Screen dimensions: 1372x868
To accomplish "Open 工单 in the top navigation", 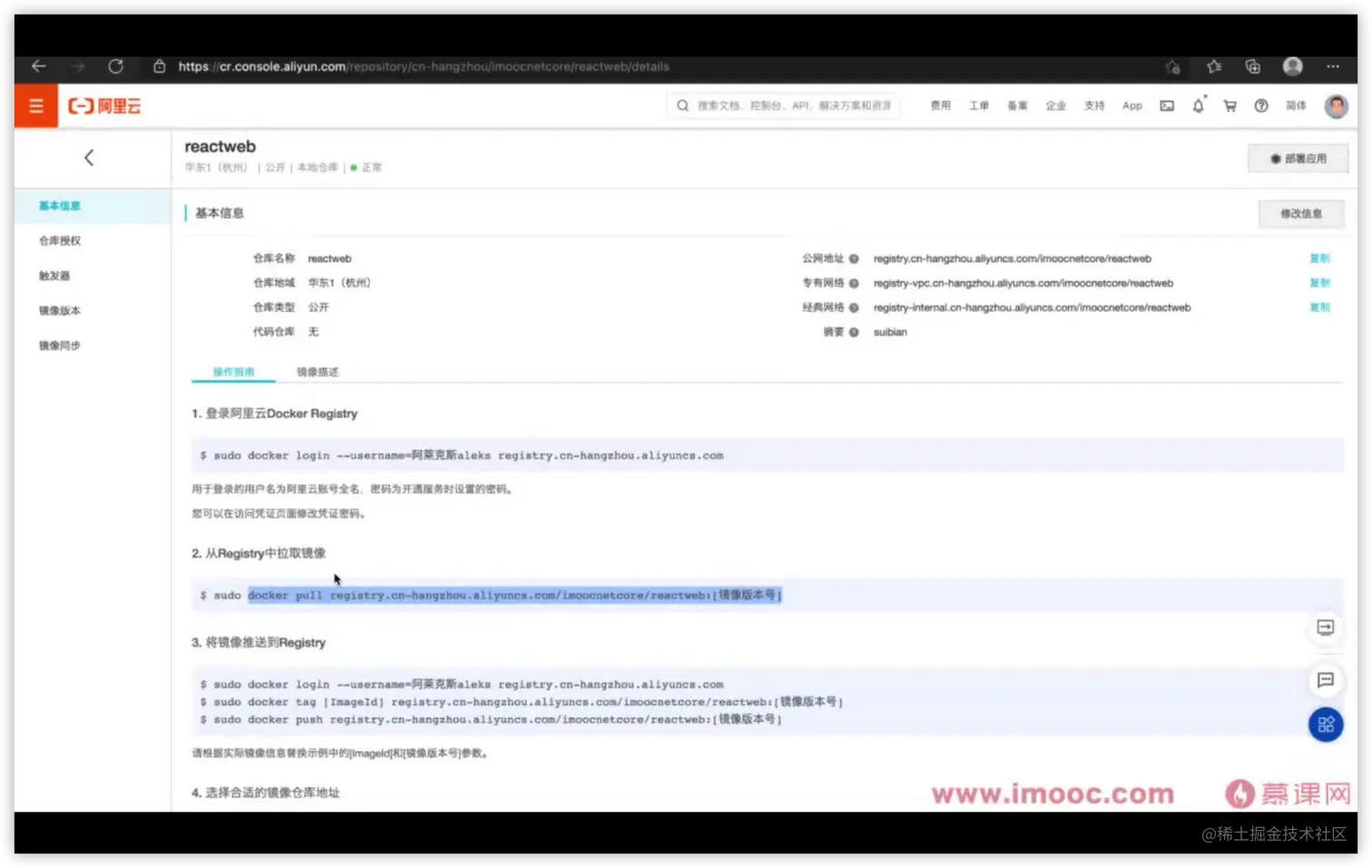I will point(979,106).
